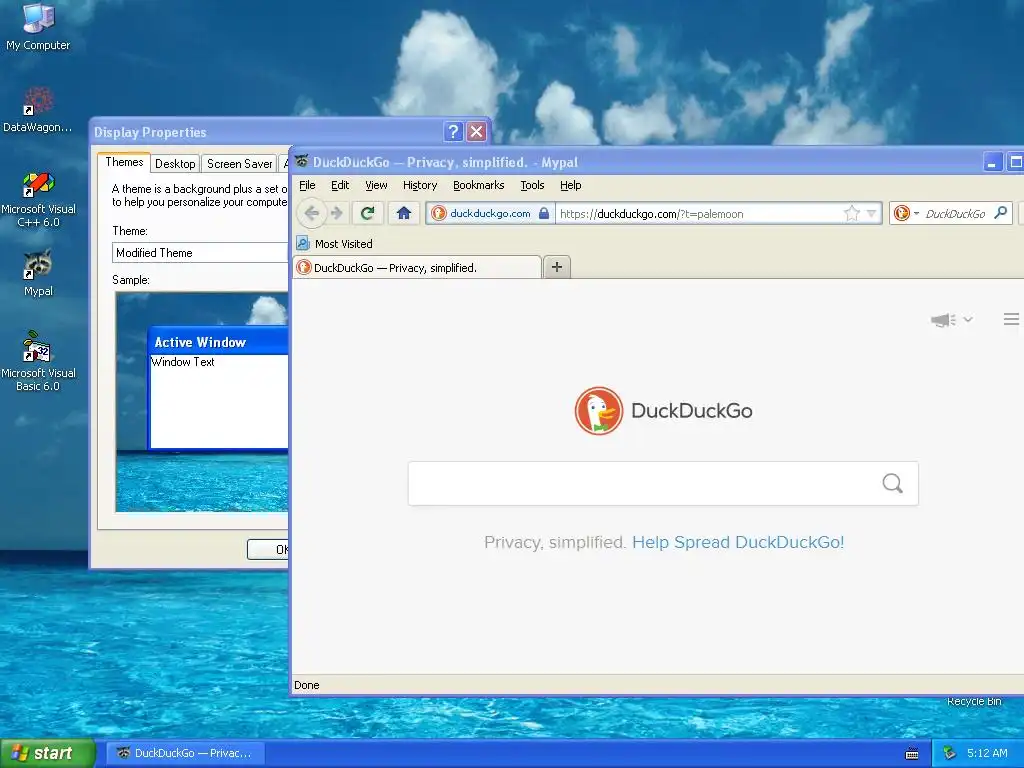The height and width of the screenshot is (768, 1024).
Task: Click the Done status bar text
Action: coord(307,685)
